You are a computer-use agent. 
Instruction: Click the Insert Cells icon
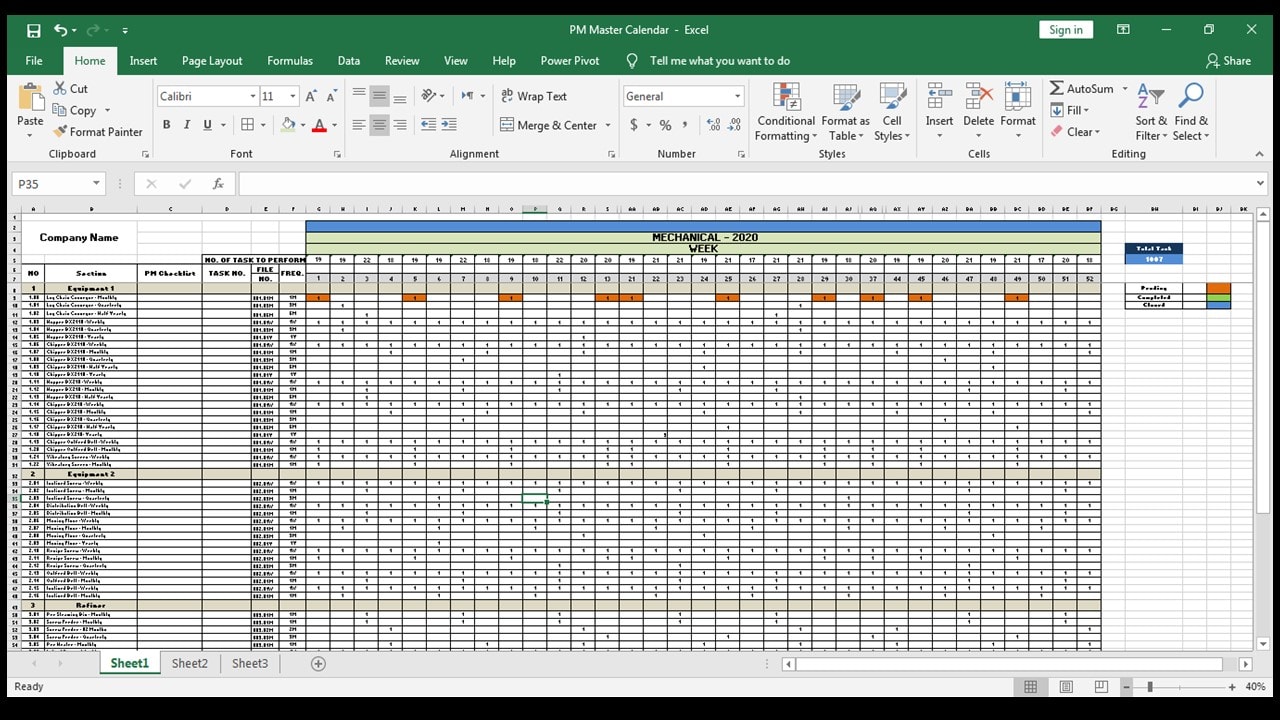[938, 100]
